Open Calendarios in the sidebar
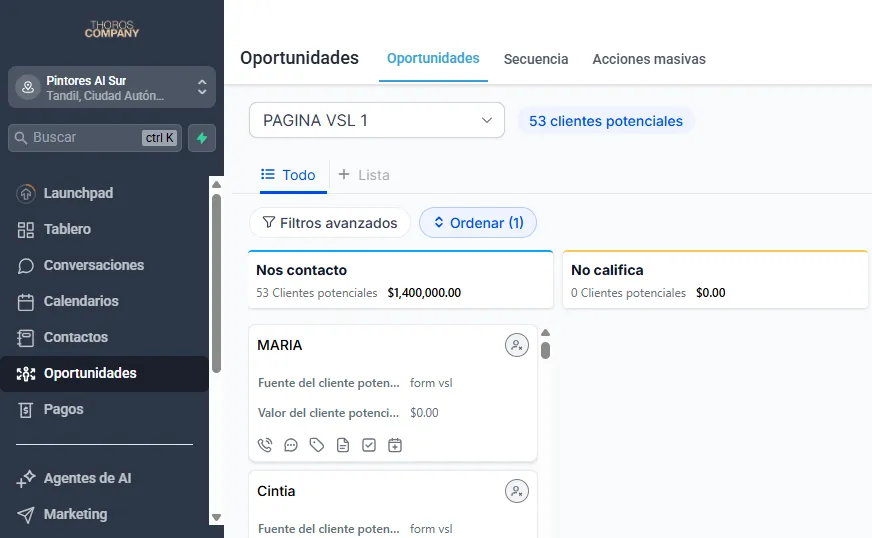The image size is (872, 538). 104,301
